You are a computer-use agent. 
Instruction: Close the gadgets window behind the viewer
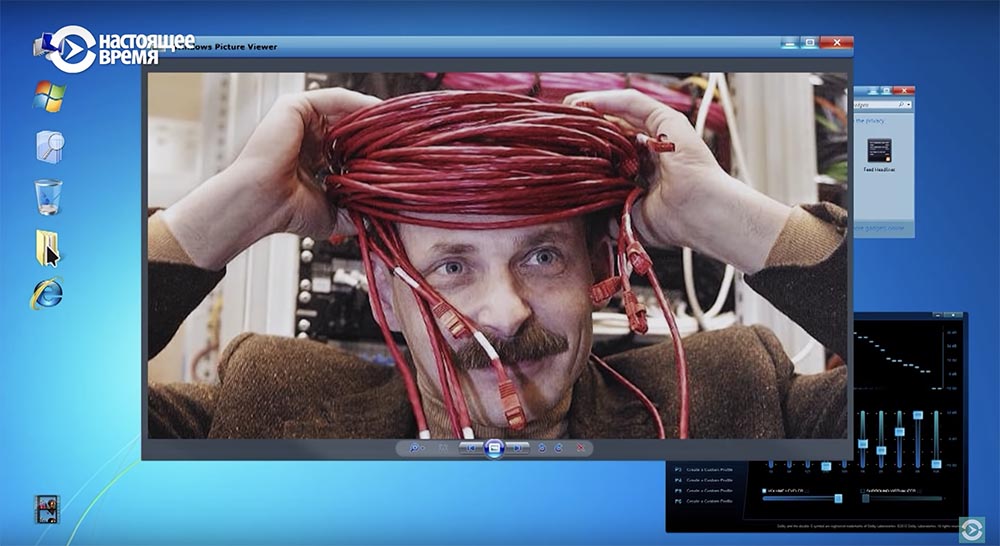904,91
